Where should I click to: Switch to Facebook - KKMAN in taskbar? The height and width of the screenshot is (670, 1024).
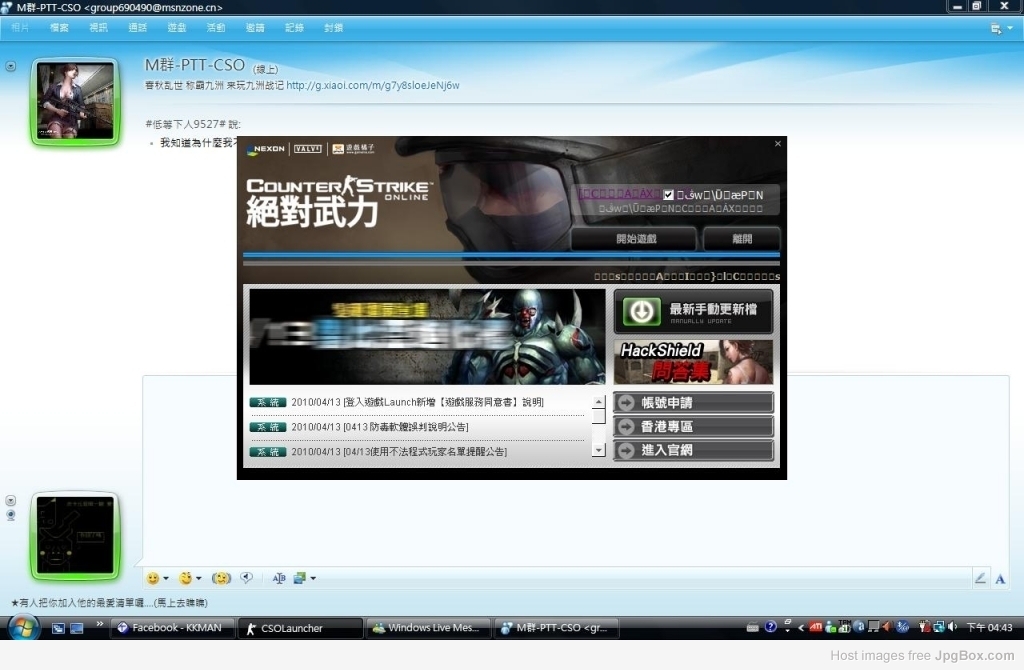click(172, 628)
